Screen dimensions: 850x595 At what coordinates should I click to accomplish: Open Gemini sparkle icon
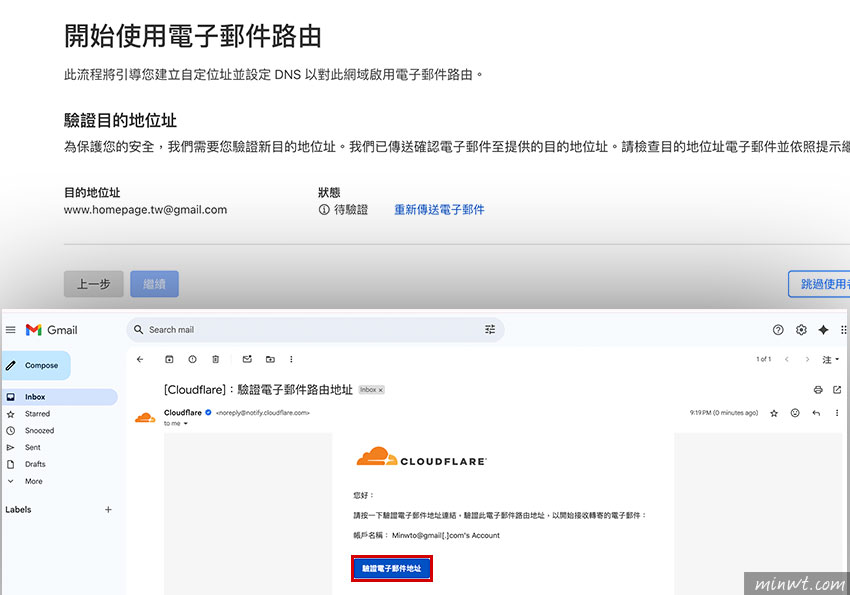(x=823, y=329)
